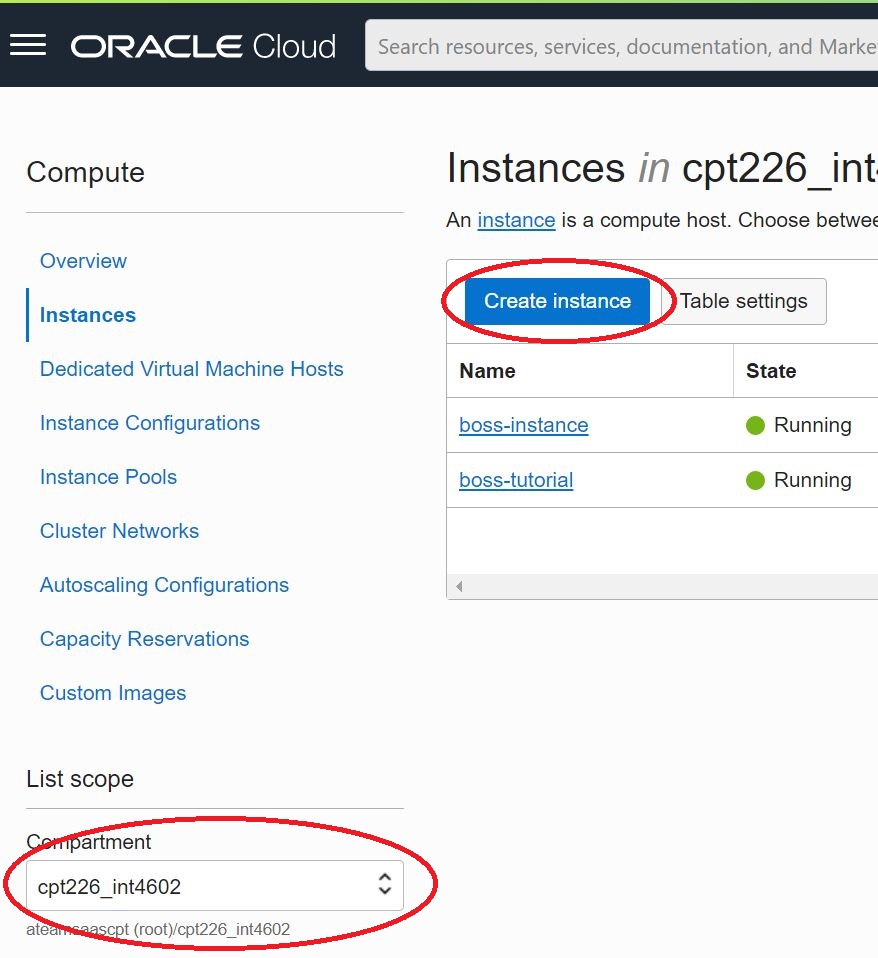The width and height of the screenshot is (878, 958).
Task: Open Table settings
Action: point(743,300)
